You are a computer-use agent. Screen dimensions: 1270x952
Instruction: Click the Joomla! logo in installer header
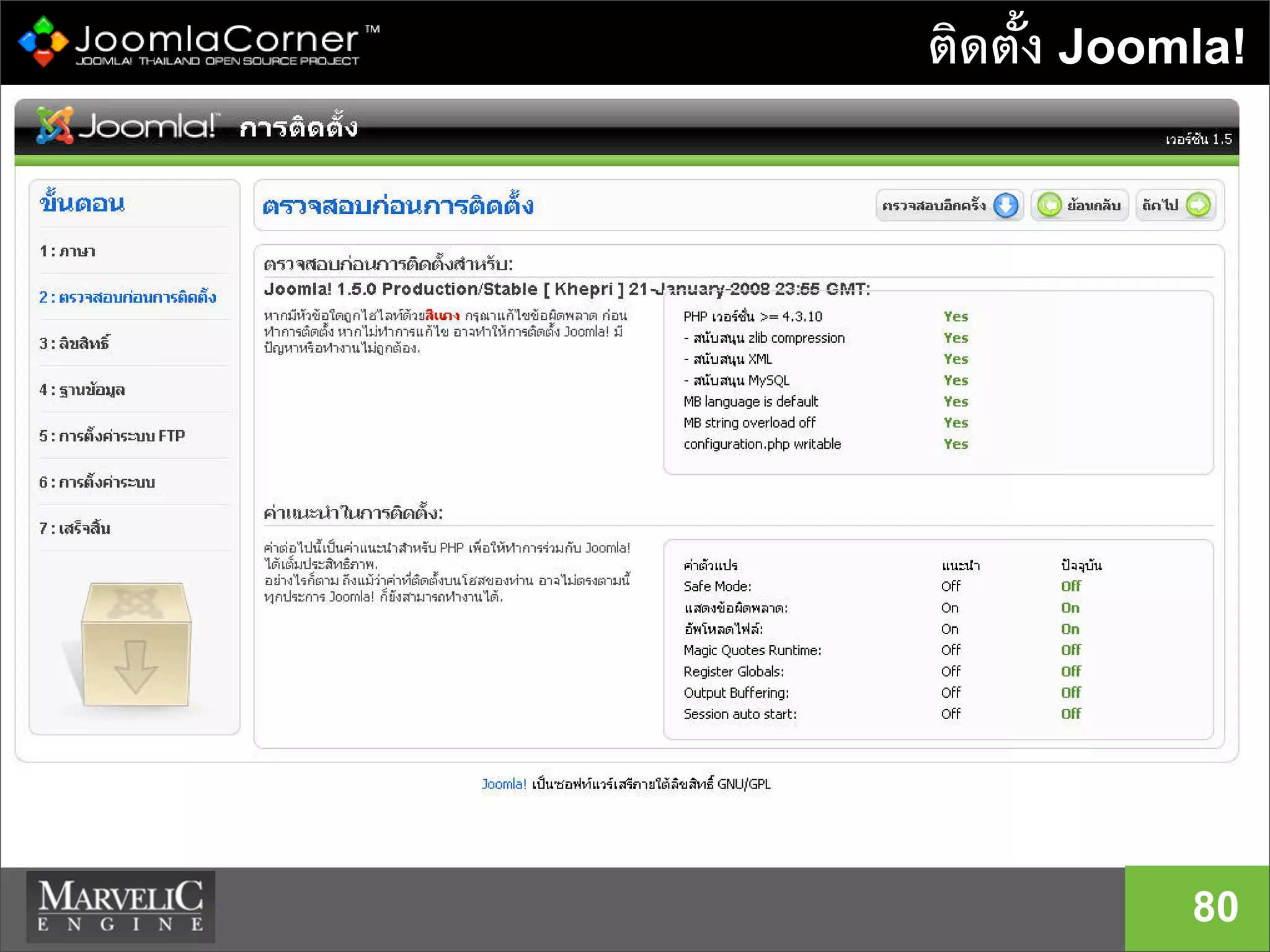pyautogui.click(x=127, y=126)
